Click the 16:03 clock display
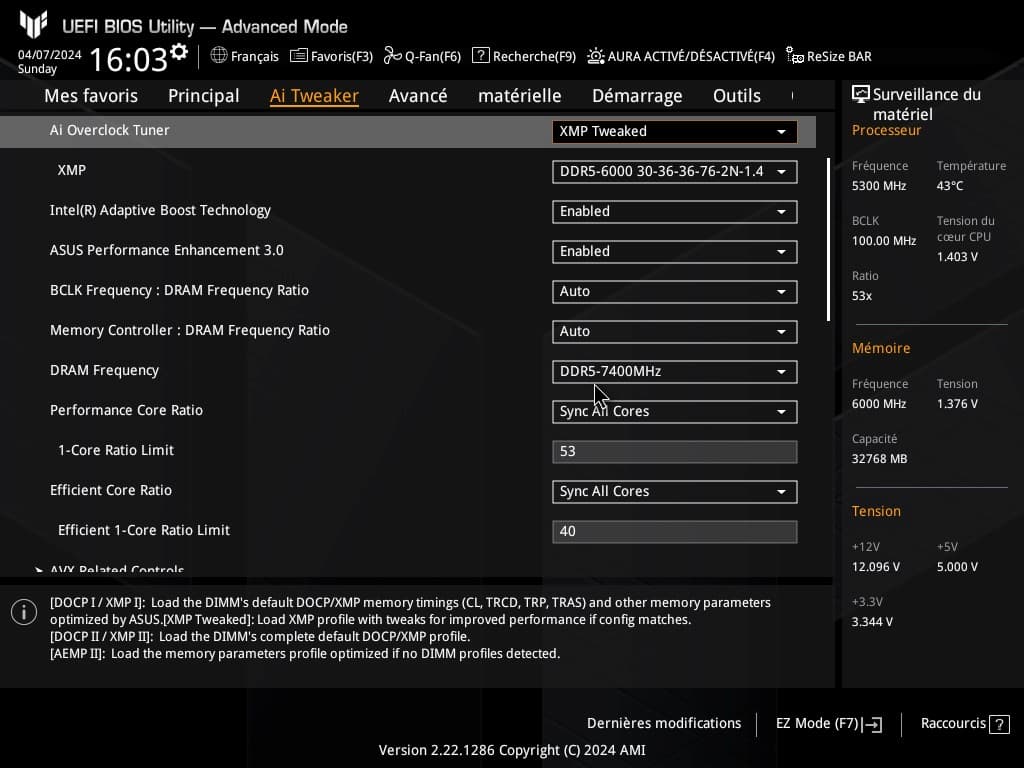 [x=128, y=59]
